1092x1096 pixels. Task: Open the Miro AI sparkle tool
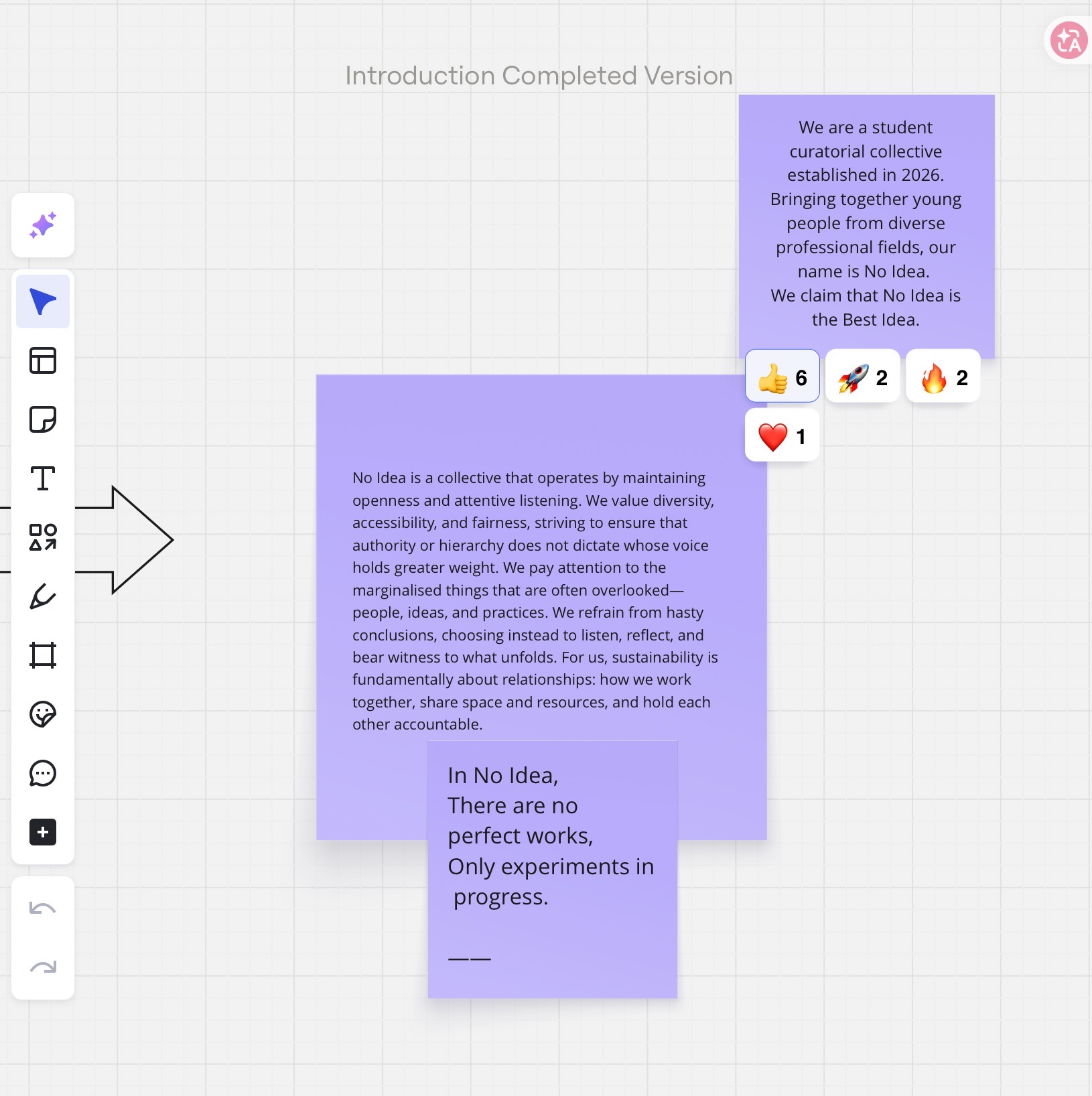(x=43, y=225)
